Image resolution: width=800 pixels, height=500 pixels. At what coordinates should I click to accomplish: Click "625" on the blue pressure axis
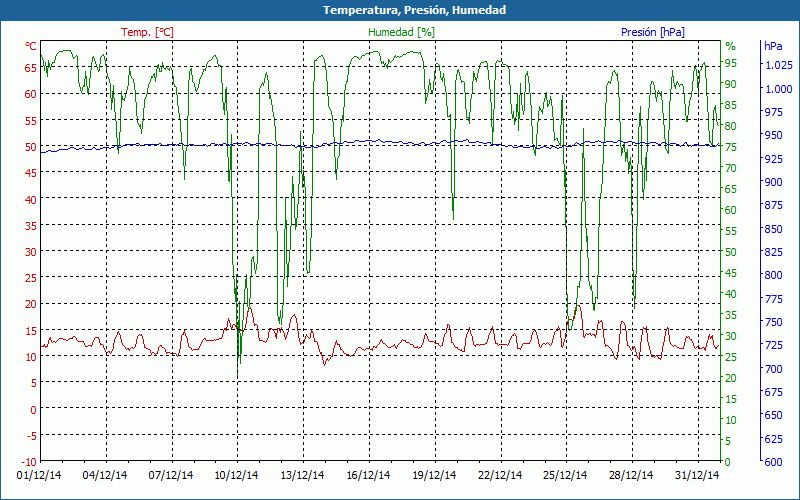click(773, 439)
